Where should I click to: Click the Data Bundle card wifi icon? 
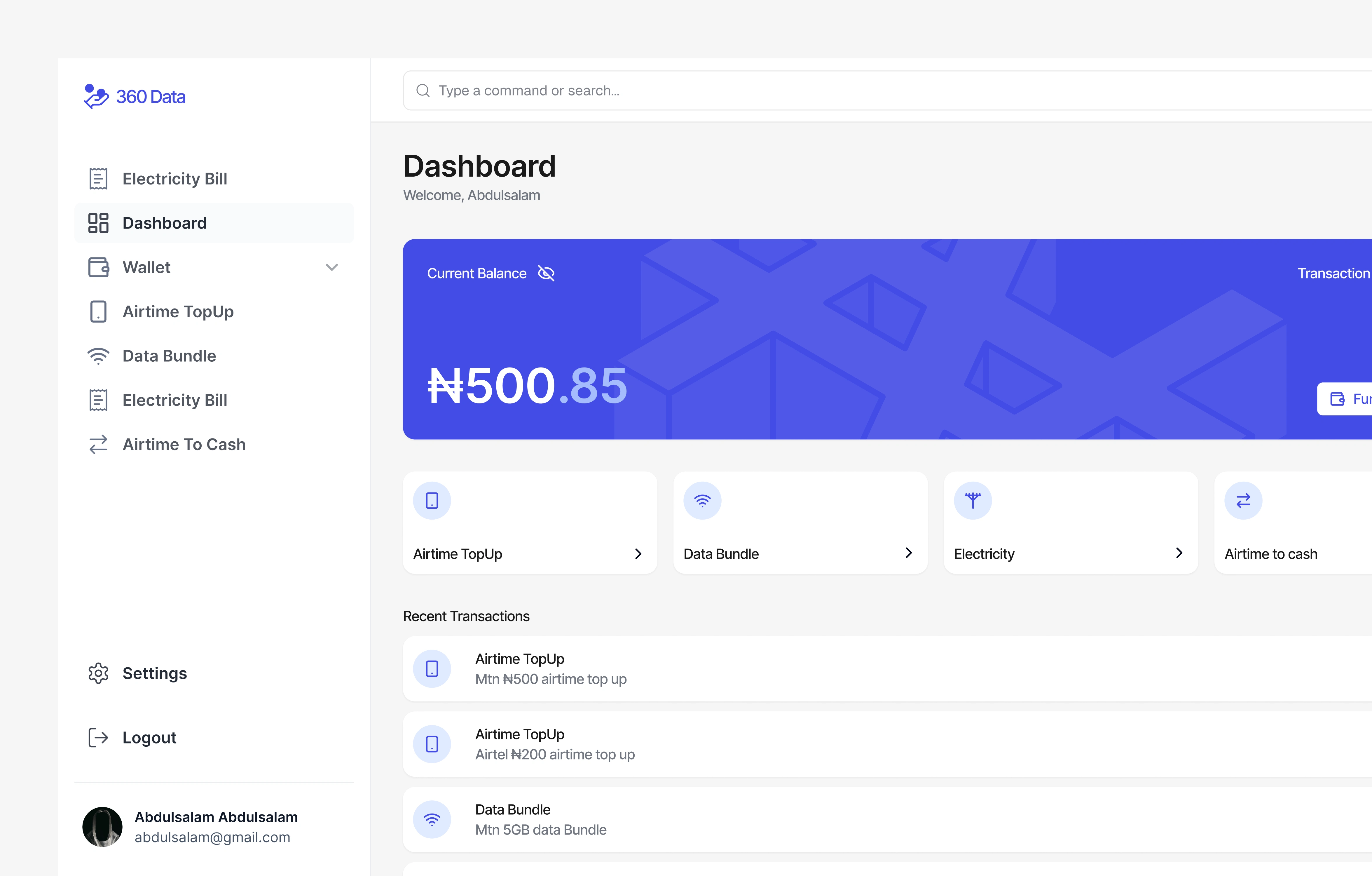pyautogui.click(x=703, y=501)
